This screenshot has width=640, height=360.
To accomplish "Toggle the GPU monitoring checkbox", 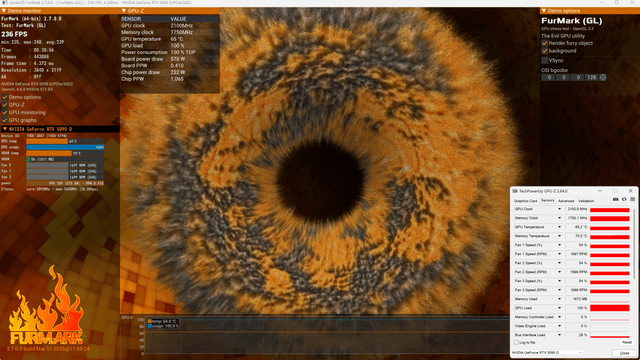I will [x=5, y=112].
